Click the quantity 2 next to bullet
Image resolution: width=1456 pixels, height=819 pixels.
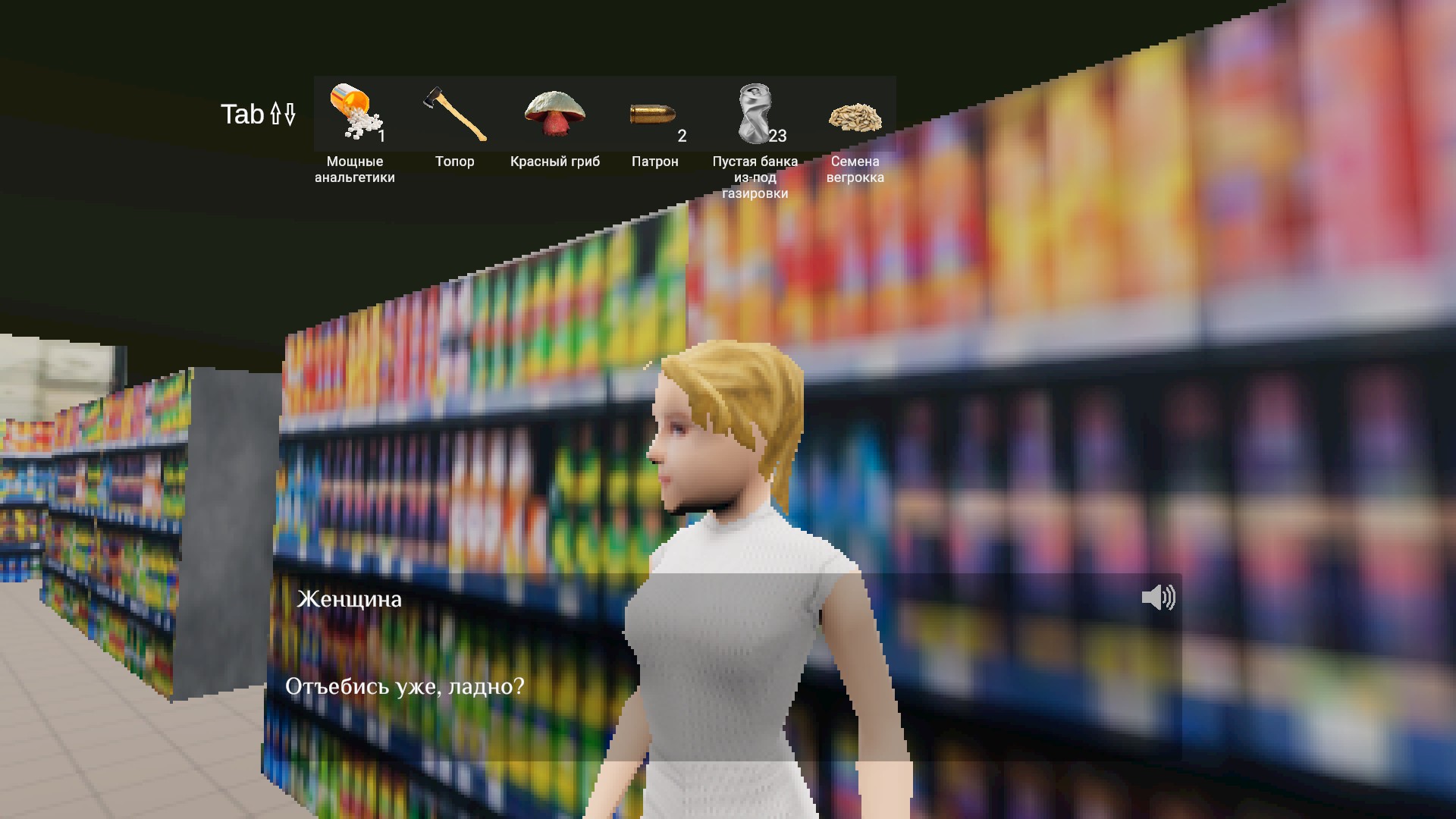(x=682, y=136)
